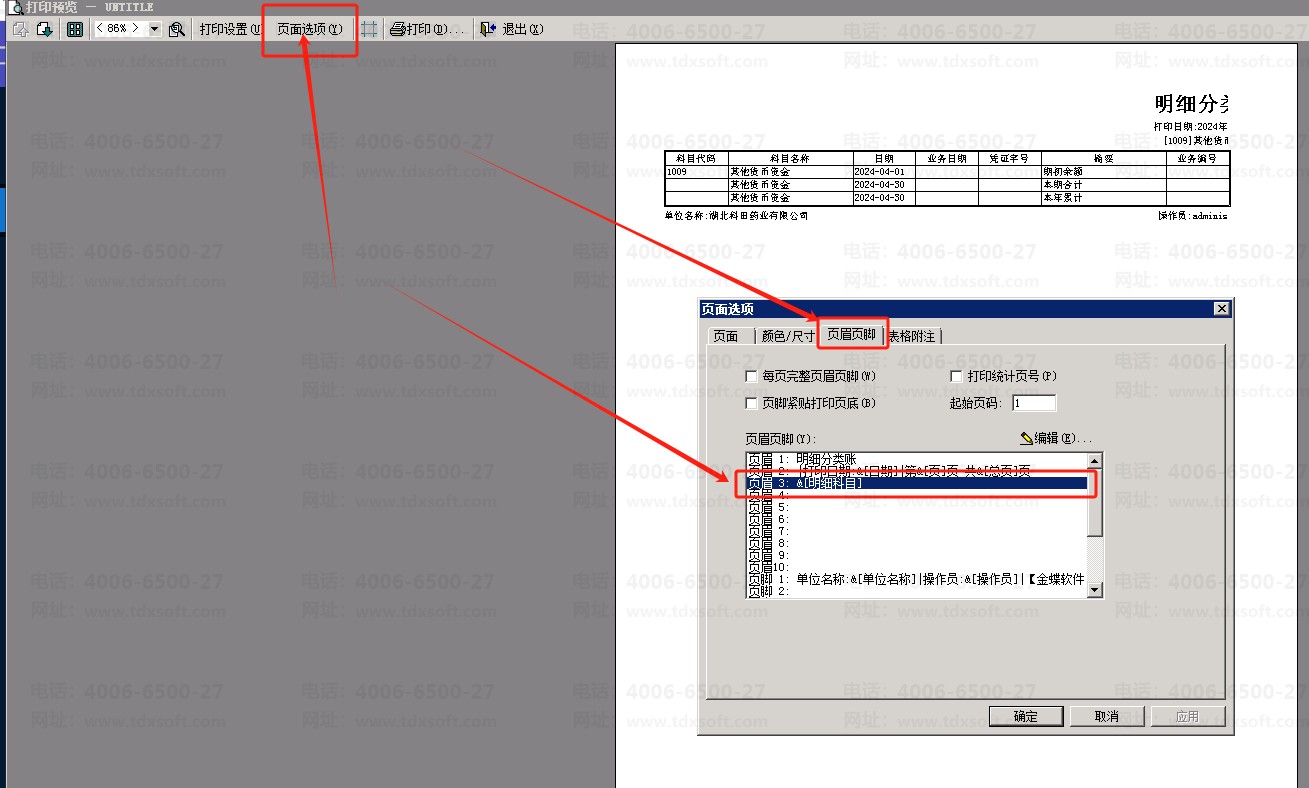Viewport: 1309px width, 788px height.
Task: Select the empty 页眉 5 row
Action: pos(916,507)
